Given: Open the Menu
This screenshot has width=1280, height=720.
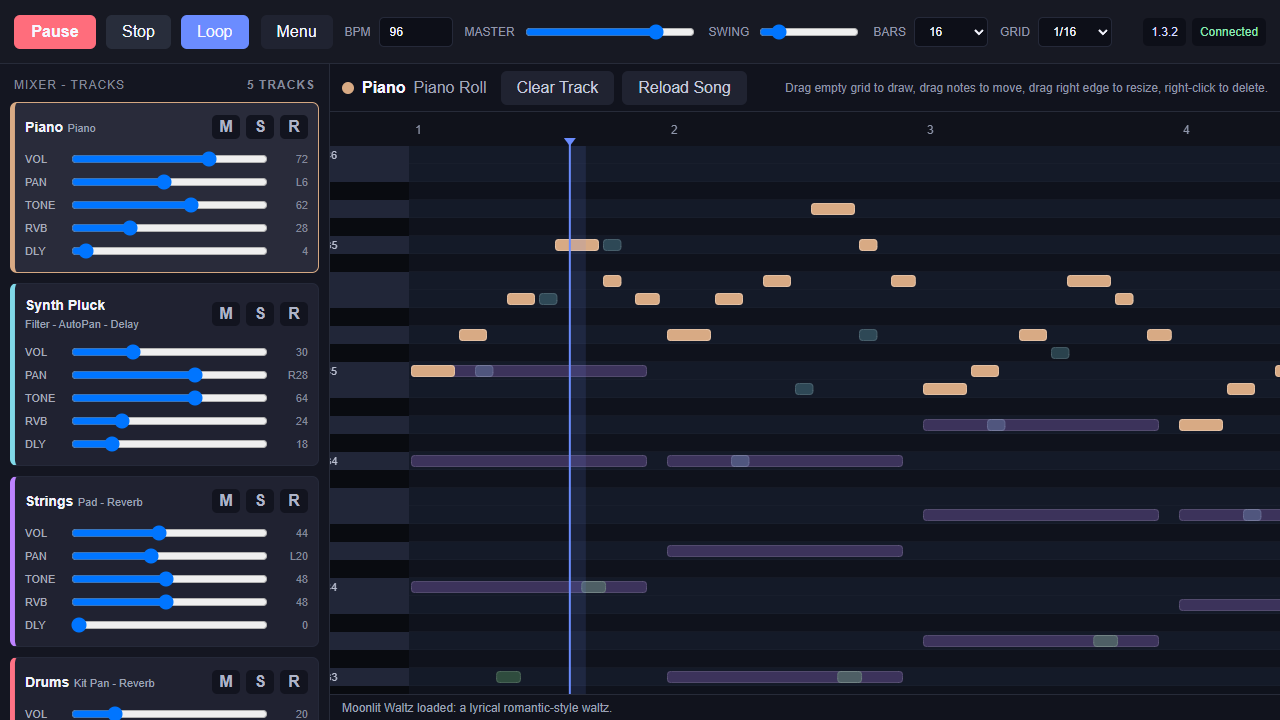Looking at the screenshot, I should tap(296, 32).
